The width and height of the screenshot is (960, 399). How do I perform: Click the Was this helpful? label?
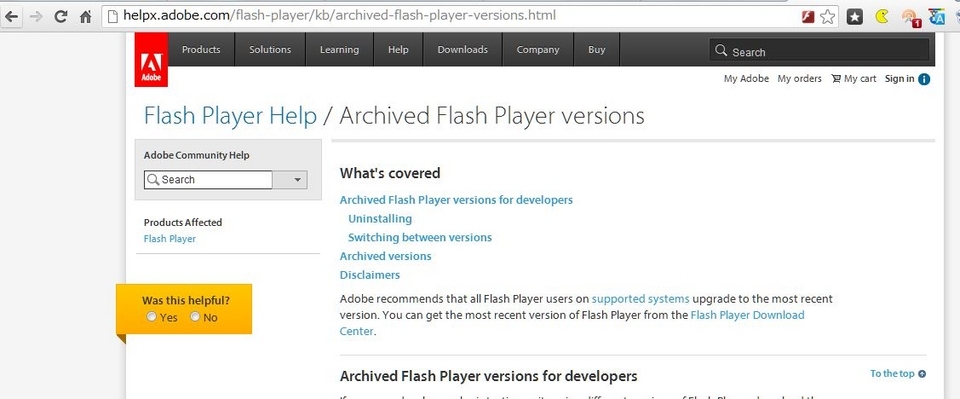click(186, 300)
